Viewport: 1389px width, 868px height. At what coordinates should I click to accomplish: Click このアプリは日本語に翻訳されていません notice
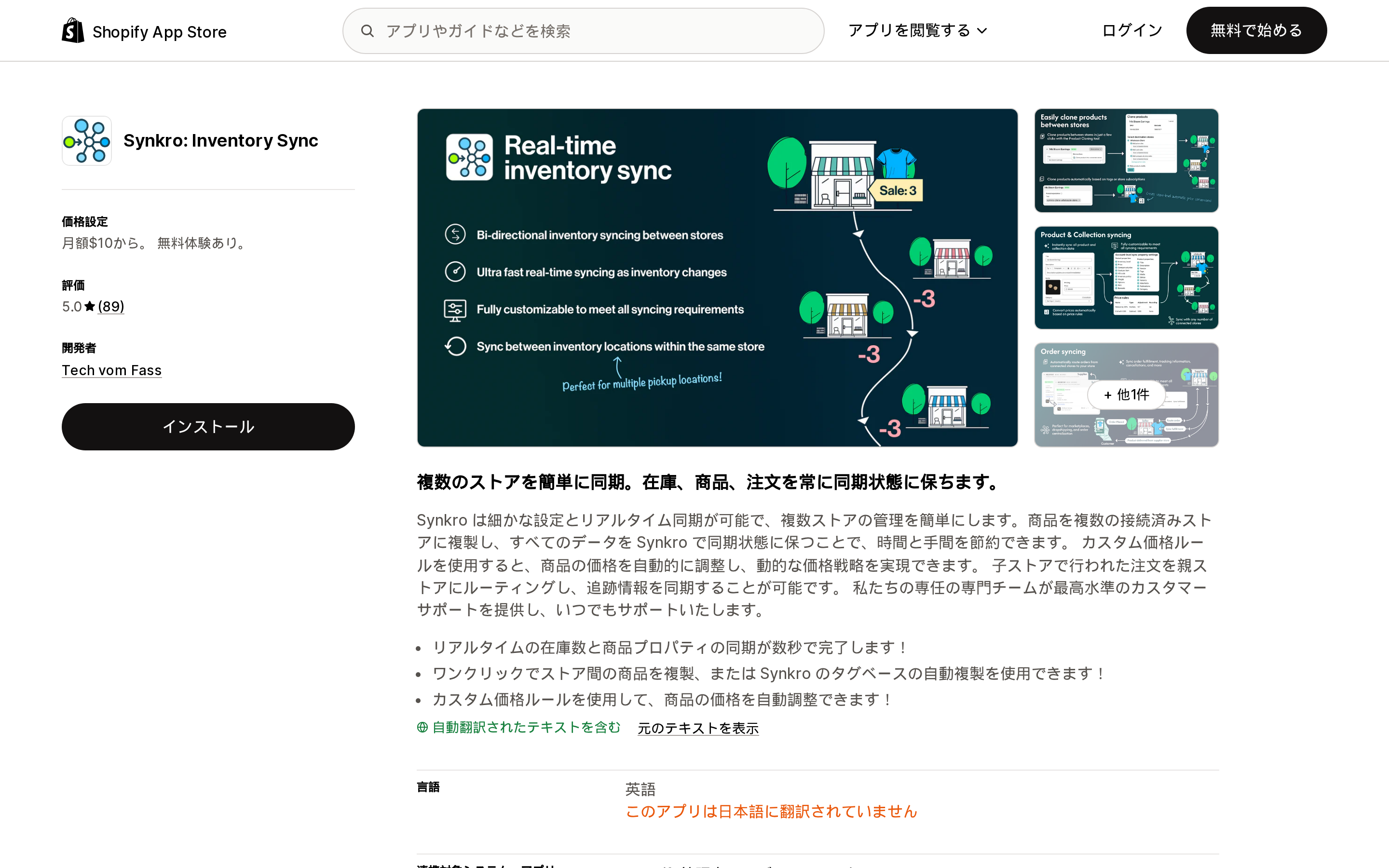point(771,811)
